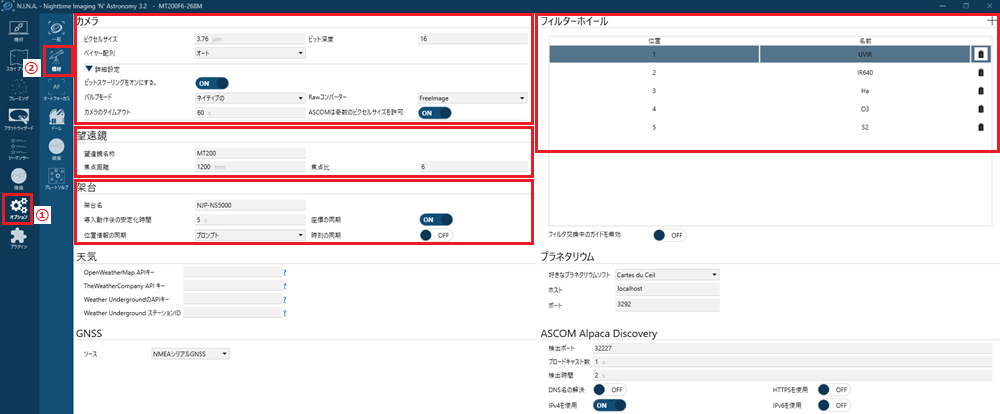Open the Rawコンバーター FreeImage dropdown
Image resolution: width=1000 pixels, height=414 pixels.
472,98
